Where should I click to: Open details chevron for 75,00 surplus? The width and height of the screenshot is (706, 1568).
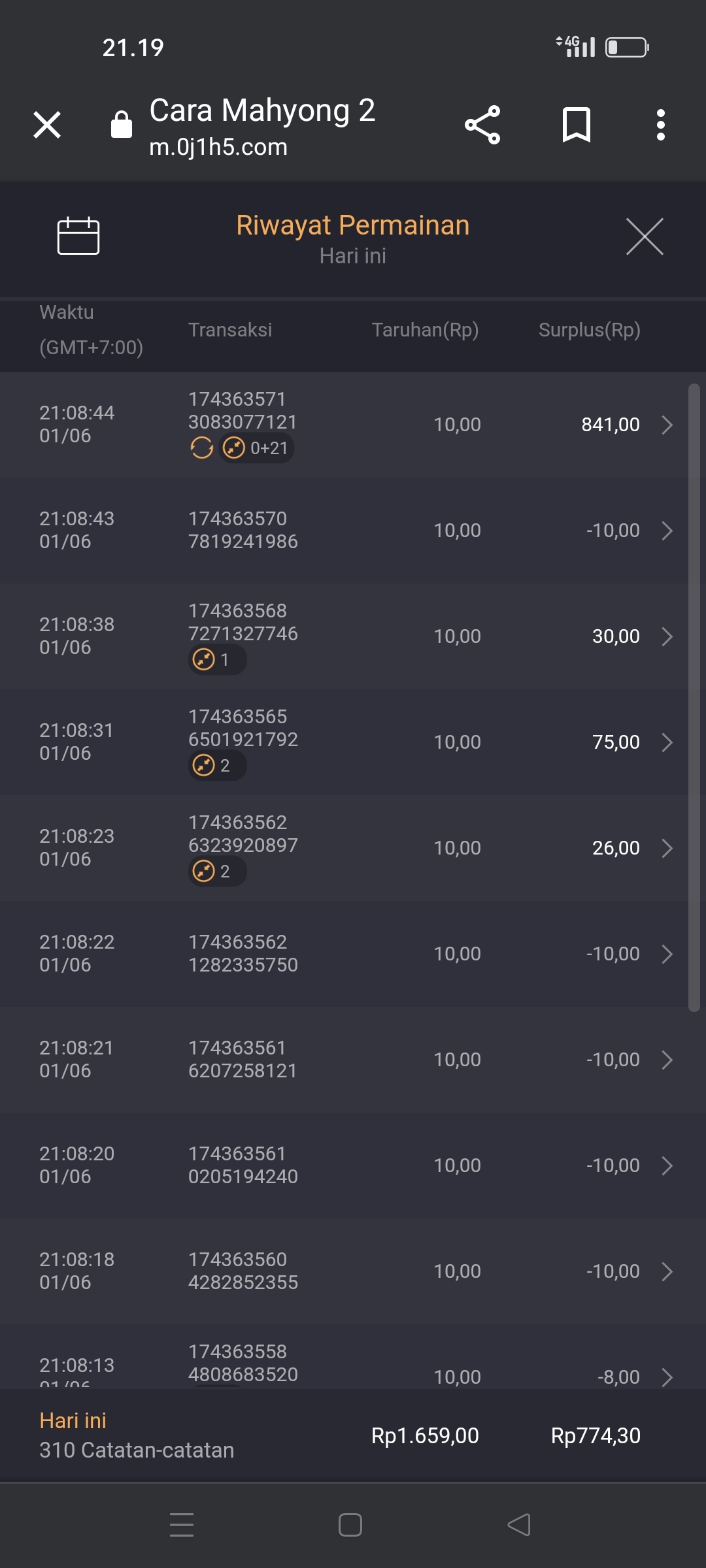click(667, 742)
